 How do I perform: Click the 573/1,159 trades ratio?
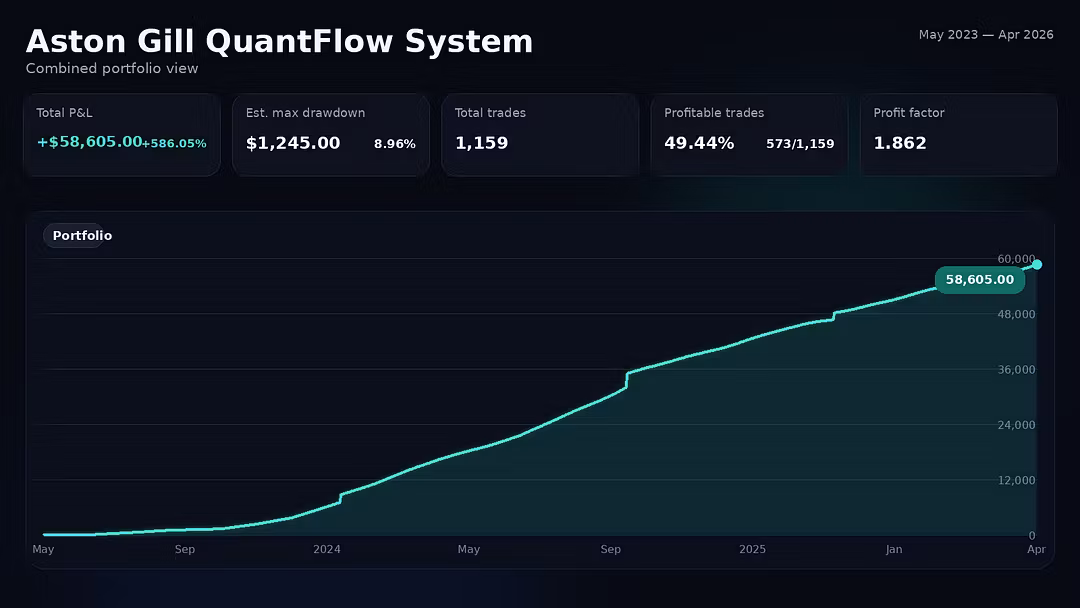(x=799, y=144)
